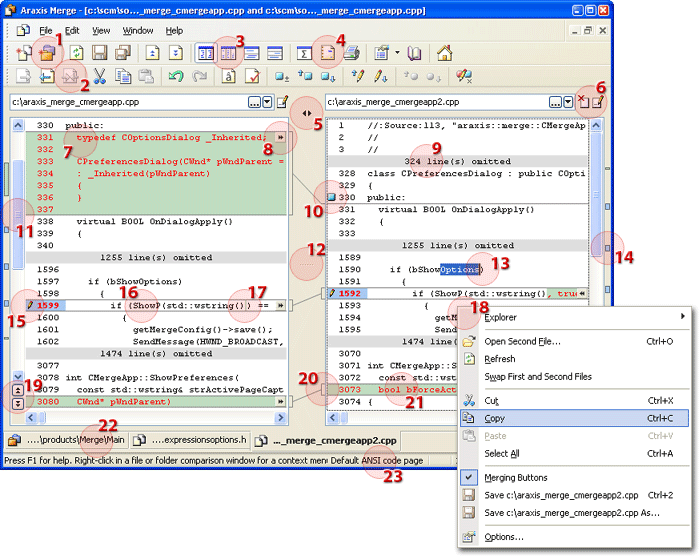Switch to the products\Merge\Main tab
This screenshot has height=557, width=700.
click(67, 440)
